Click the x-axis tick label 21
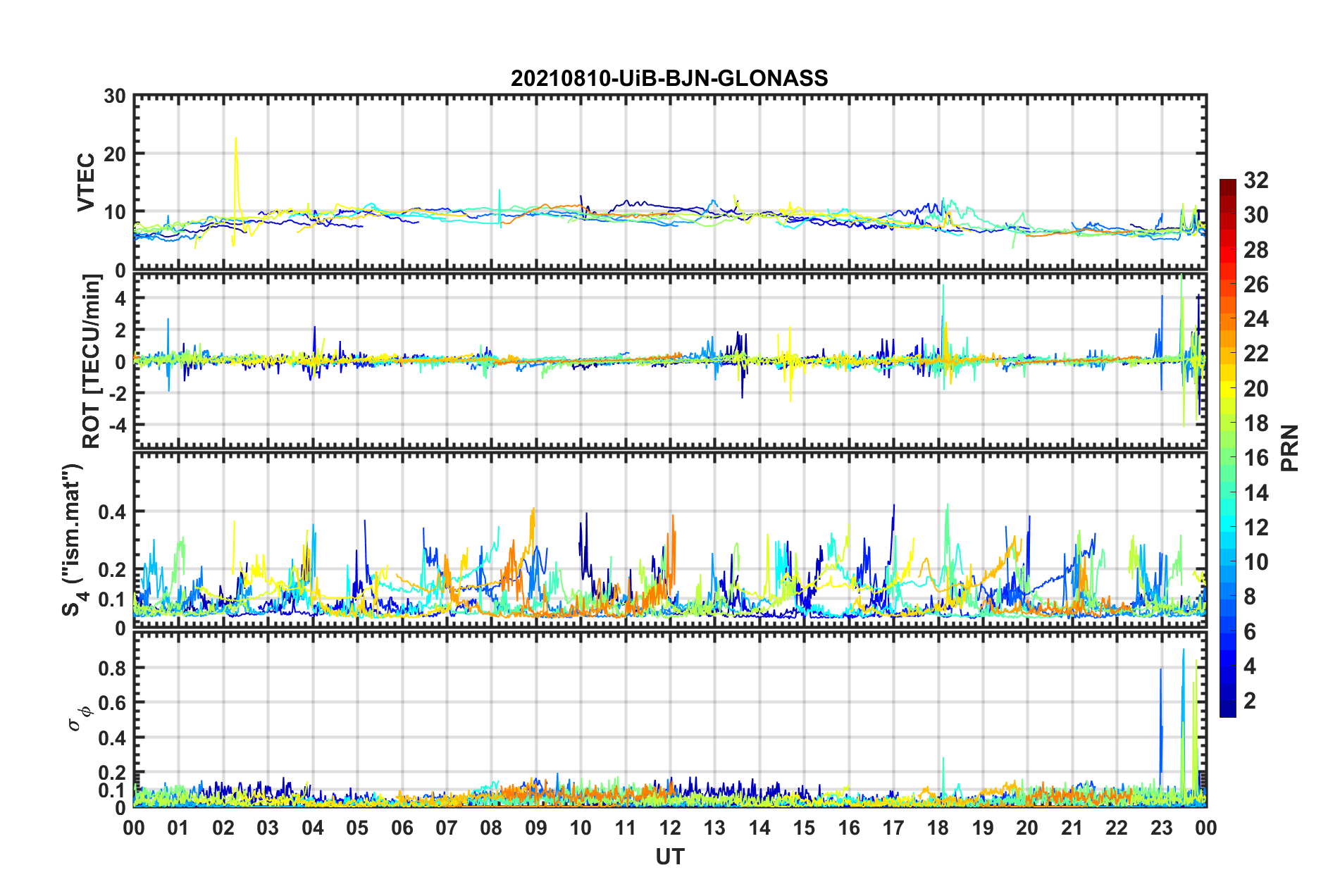 1072,828
